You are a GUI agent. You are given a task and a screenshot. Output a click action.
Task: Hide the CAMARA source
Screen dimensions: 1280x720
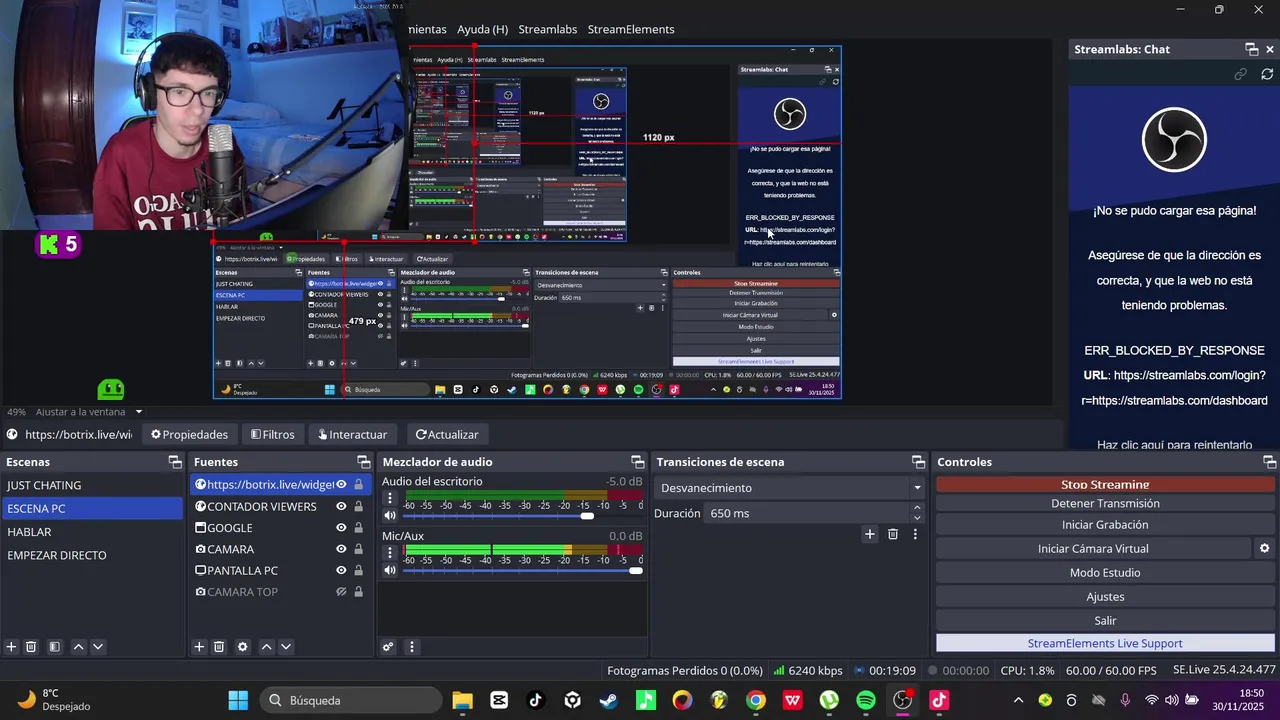click(x=341, y=549)
